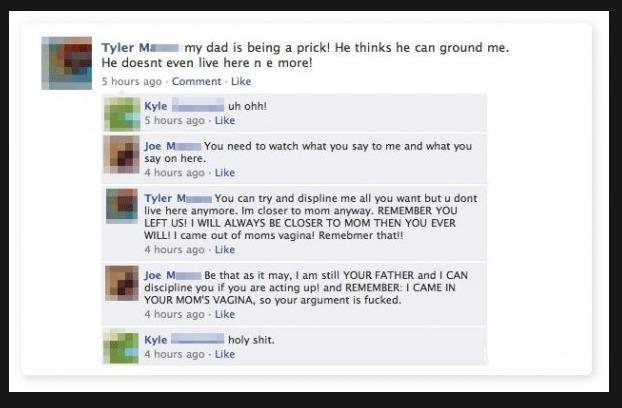Click Joe M's name on 'Be that as it may' reply

pyautogui.click(x=173, y=275)
